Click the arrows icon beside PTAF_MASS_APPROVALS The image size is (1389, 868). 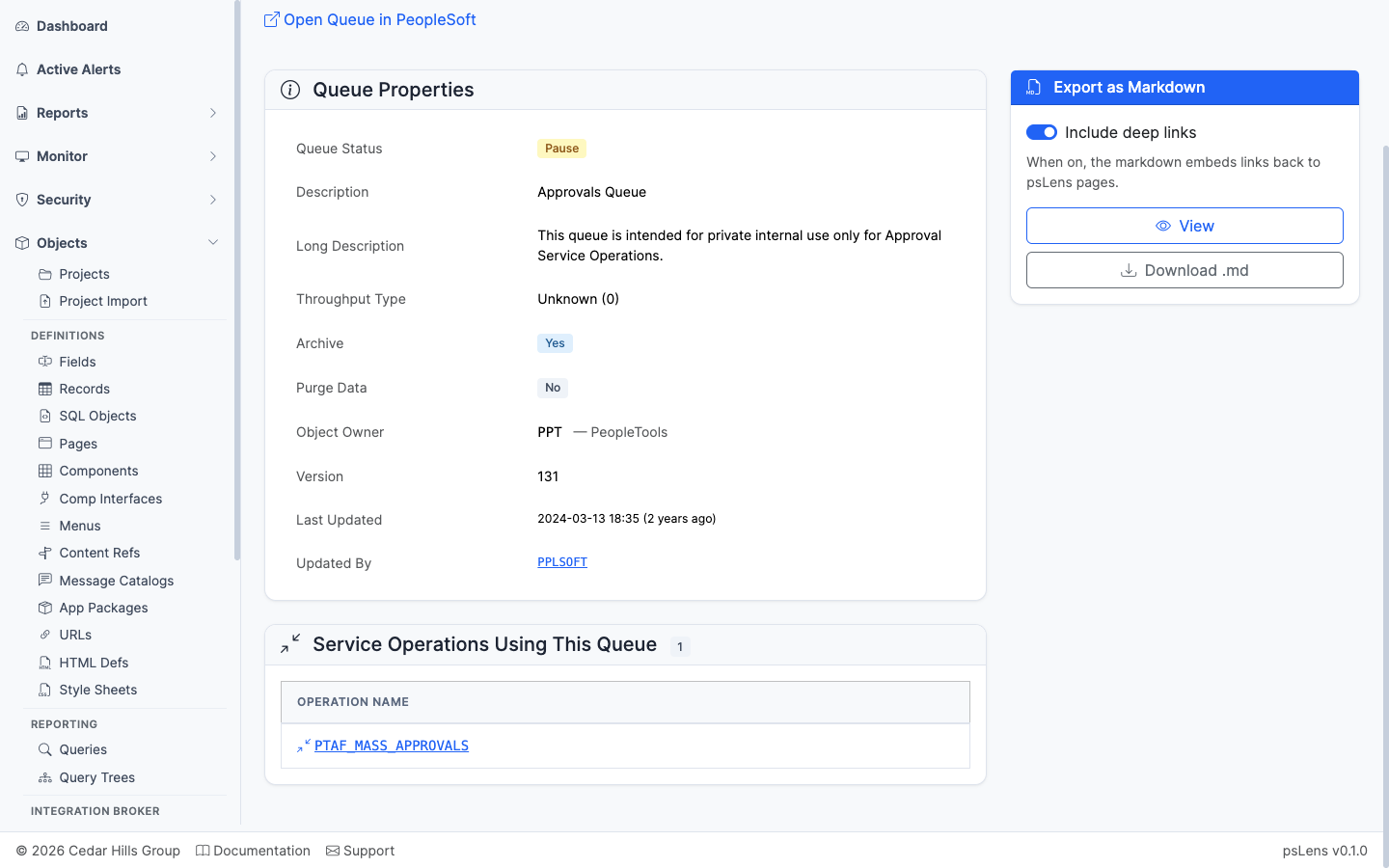304,746
